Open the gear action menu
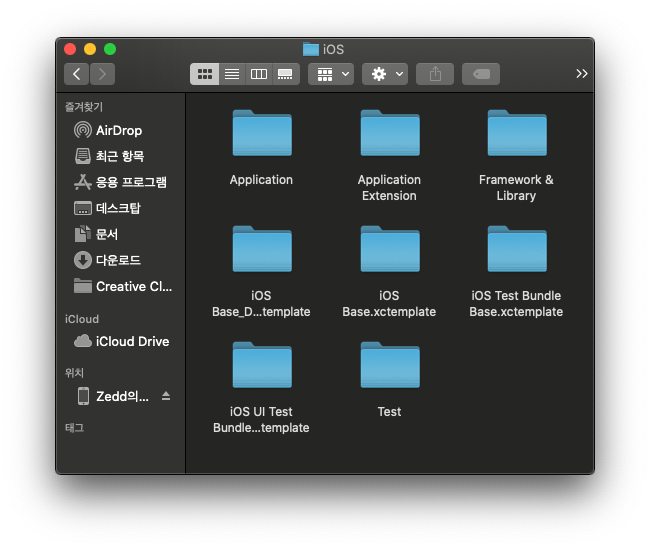This screenshot has width=650, height=548. (385, 74)
